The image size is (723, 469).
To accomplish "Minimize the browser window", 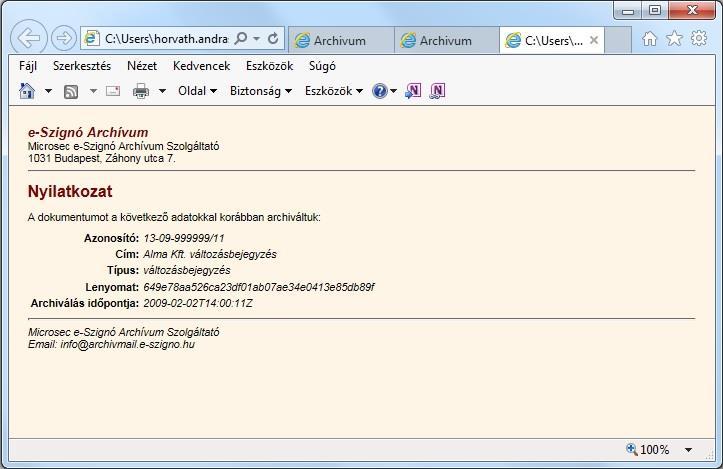I will (628, 11).
